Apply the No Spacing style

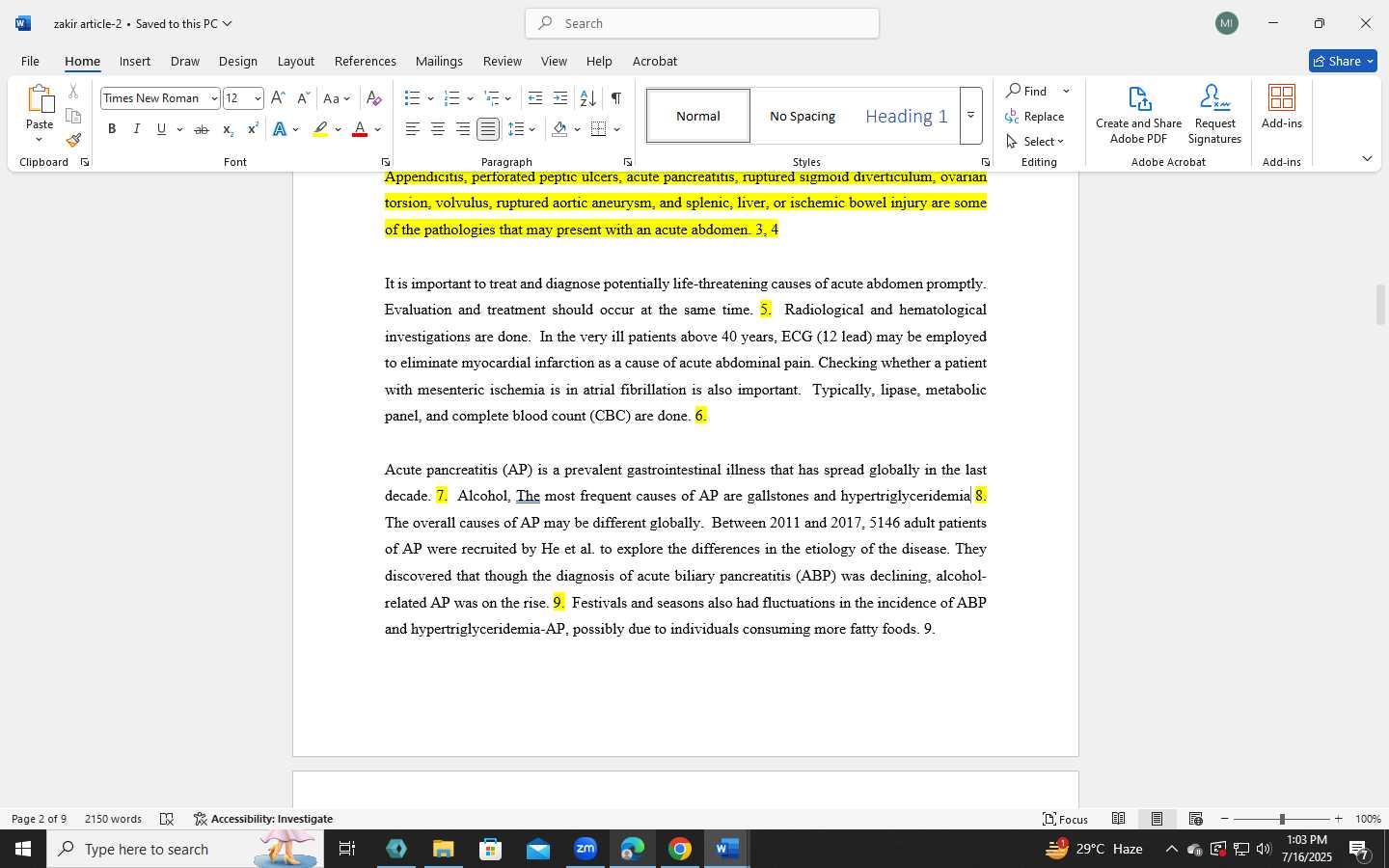point(803,116)
